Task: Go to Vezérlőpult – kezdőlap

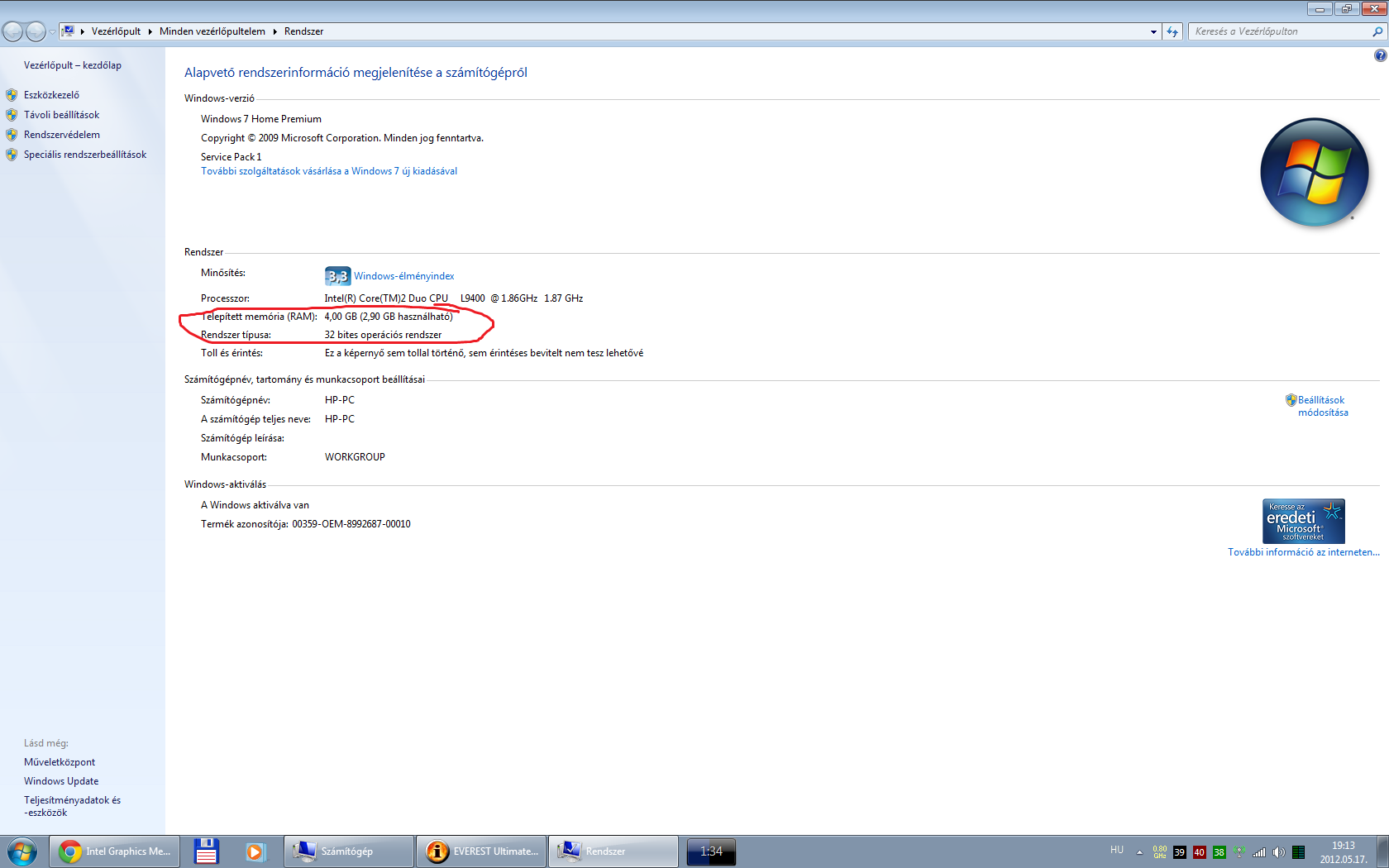Action: point(73,65)
